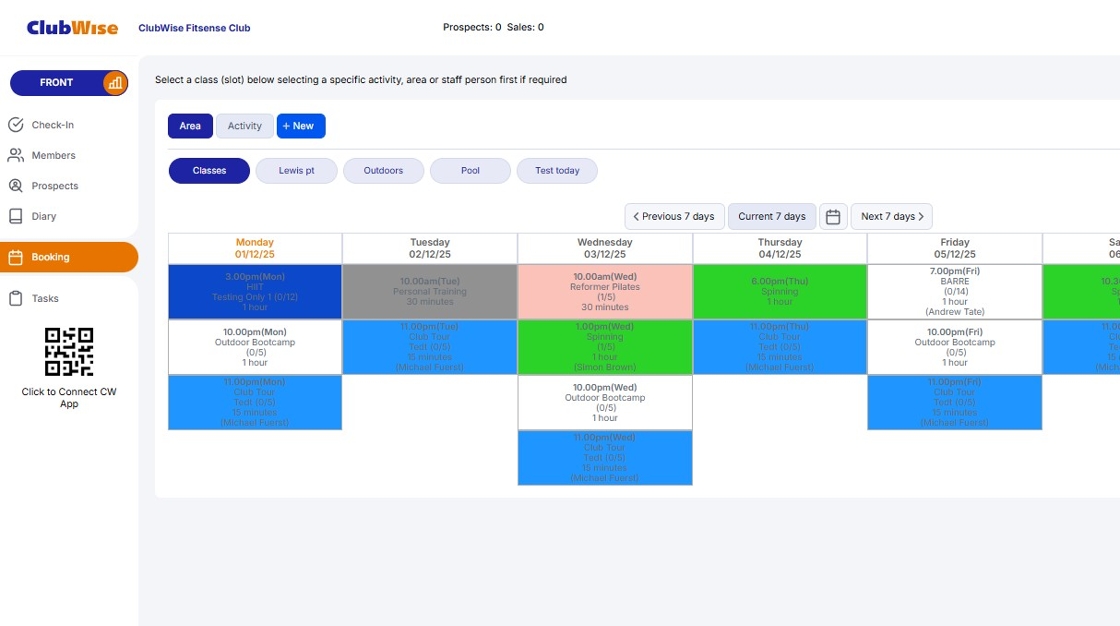Click the Check-In checkmark icon

[16, 125]
